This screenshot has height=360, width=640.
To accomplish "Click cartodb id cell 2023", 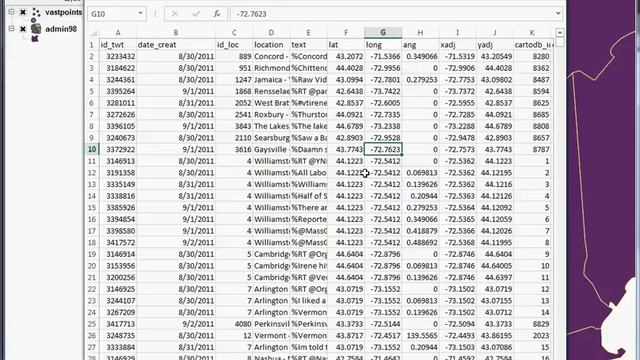I will point(532,336).
